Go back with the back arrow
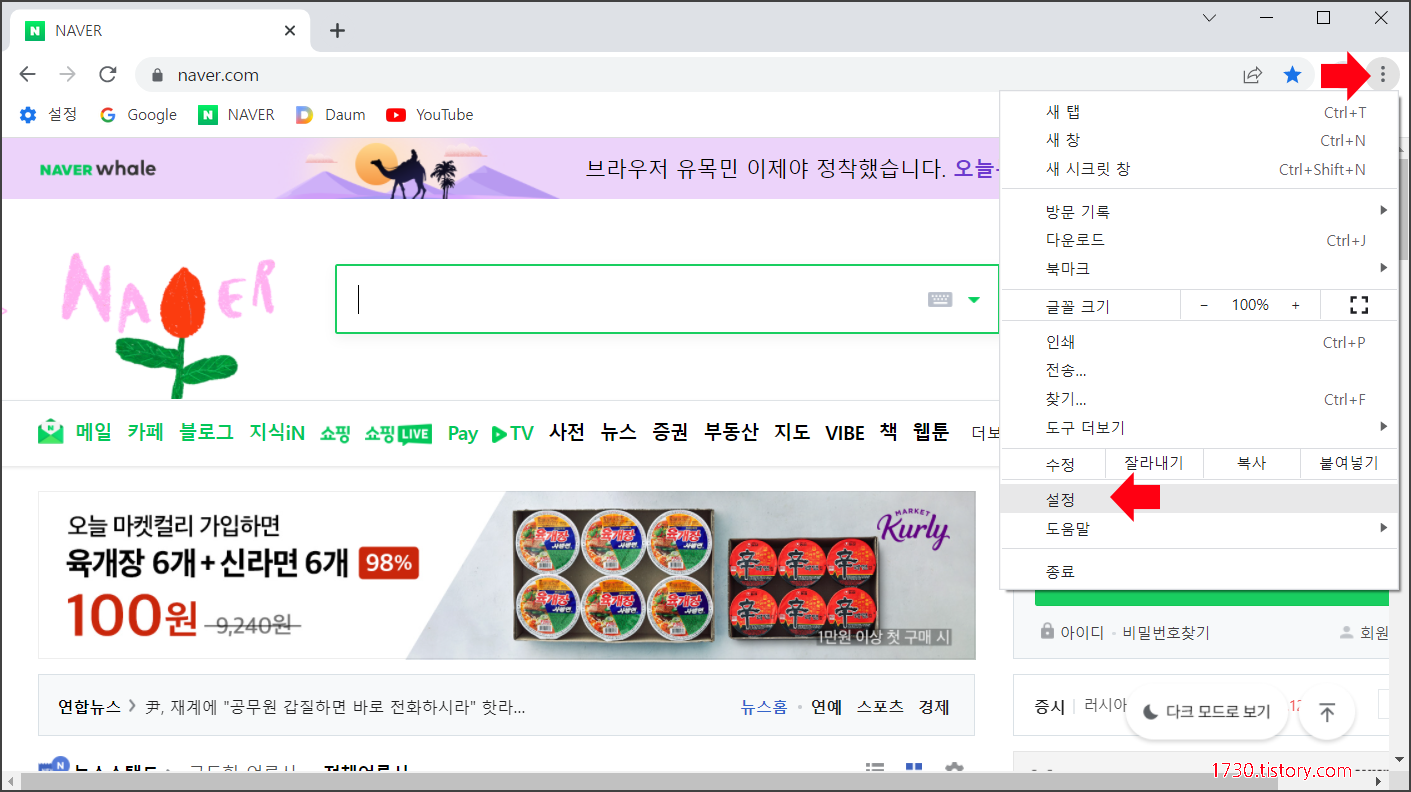The height and width of the screenshot is (792, 1411). coord(27,74)
